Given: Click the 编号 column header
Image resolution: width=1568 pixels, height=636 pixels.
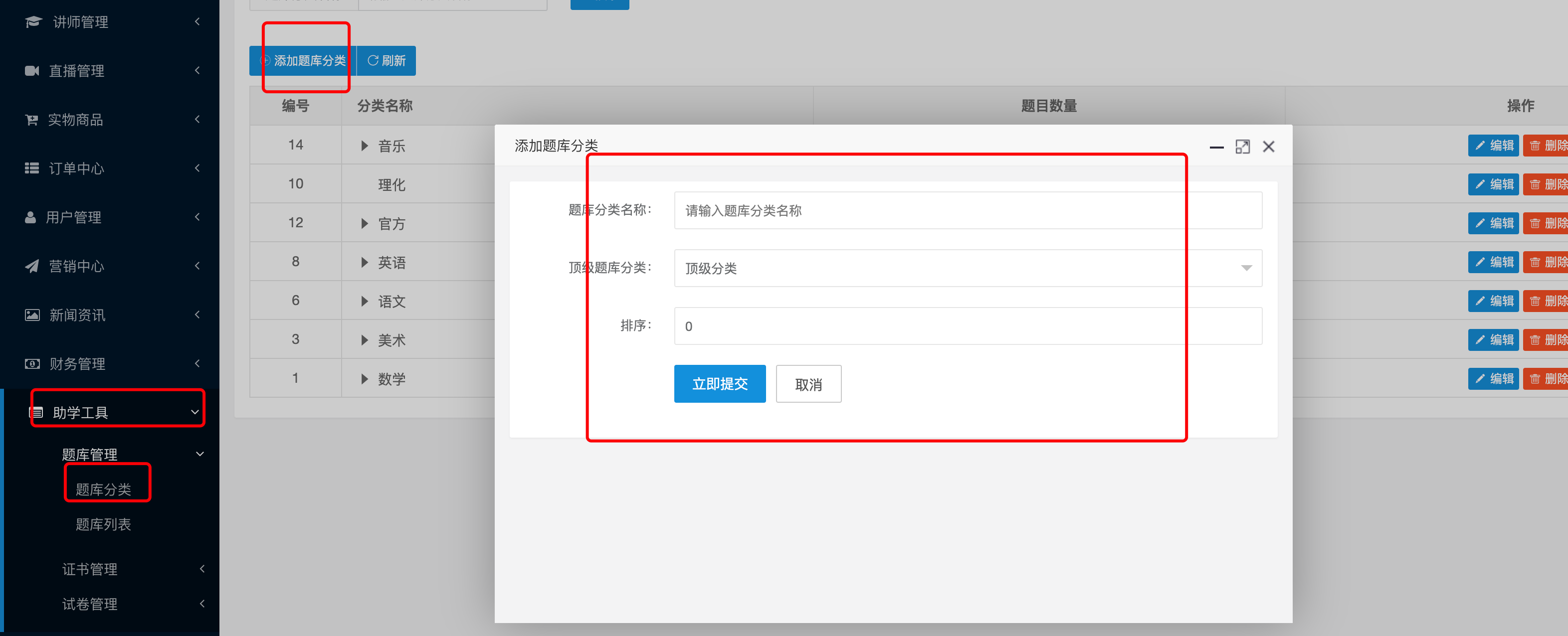Looking at the screenshot, I should coord(295,106).
